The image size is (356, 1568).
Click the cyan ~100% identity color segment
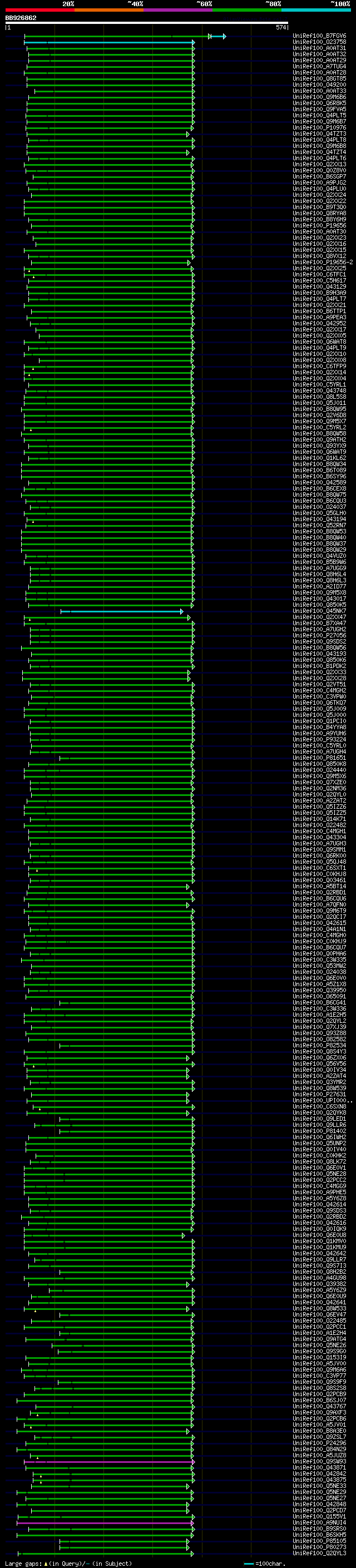316,10
